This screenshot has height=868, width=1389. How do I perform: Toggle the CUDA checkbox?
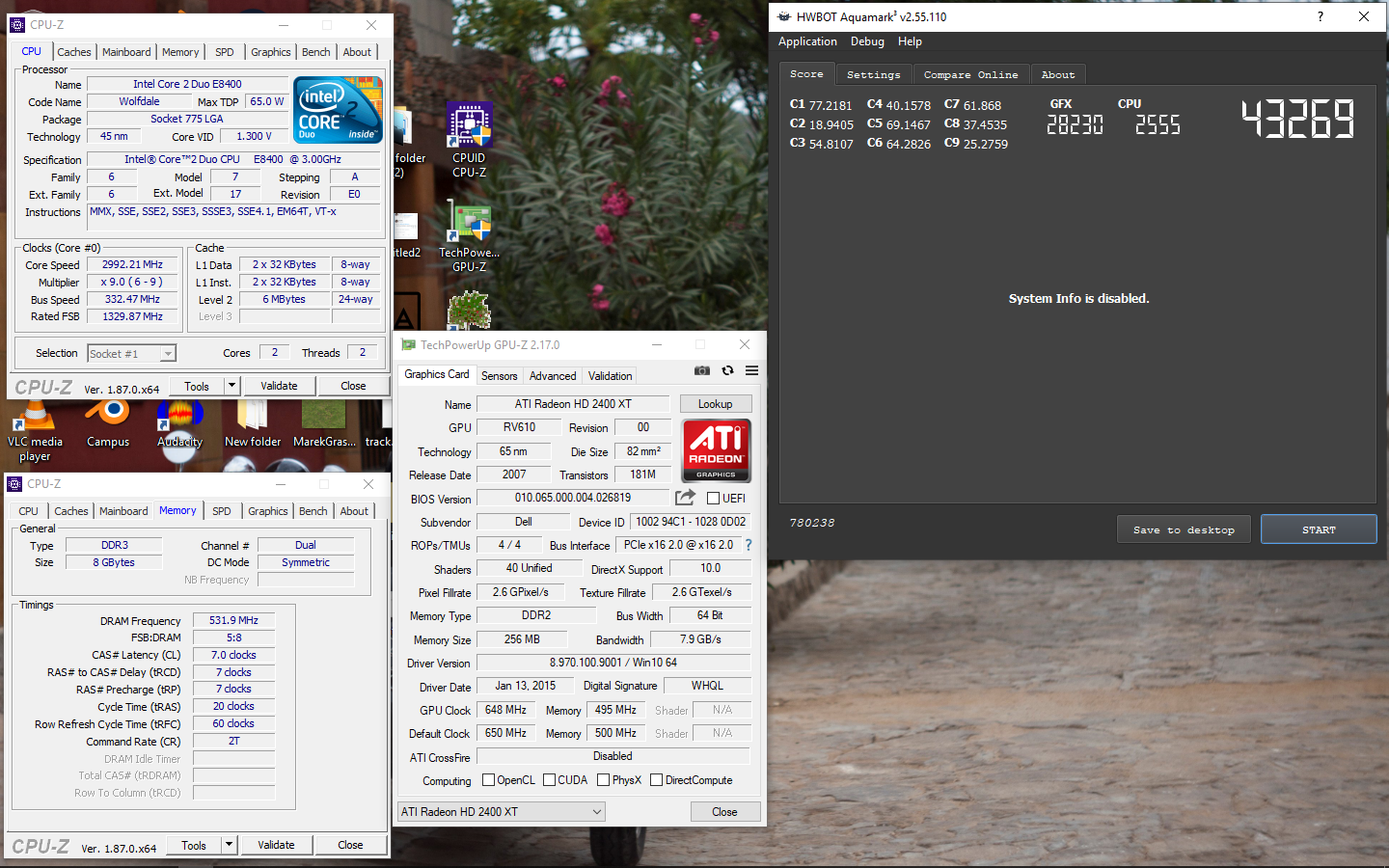549,780
